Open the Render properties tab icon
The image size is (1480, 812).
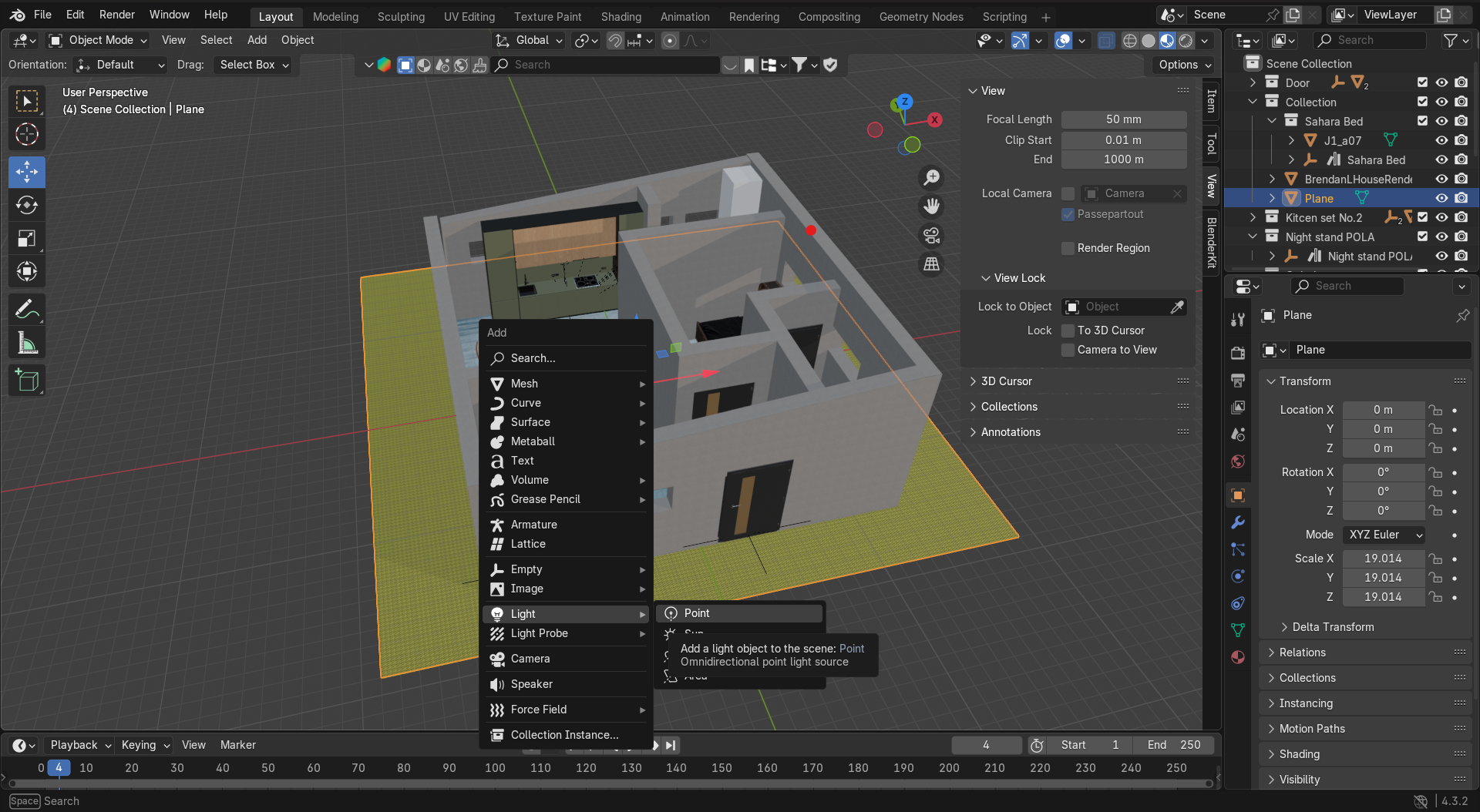(1238, 353)
